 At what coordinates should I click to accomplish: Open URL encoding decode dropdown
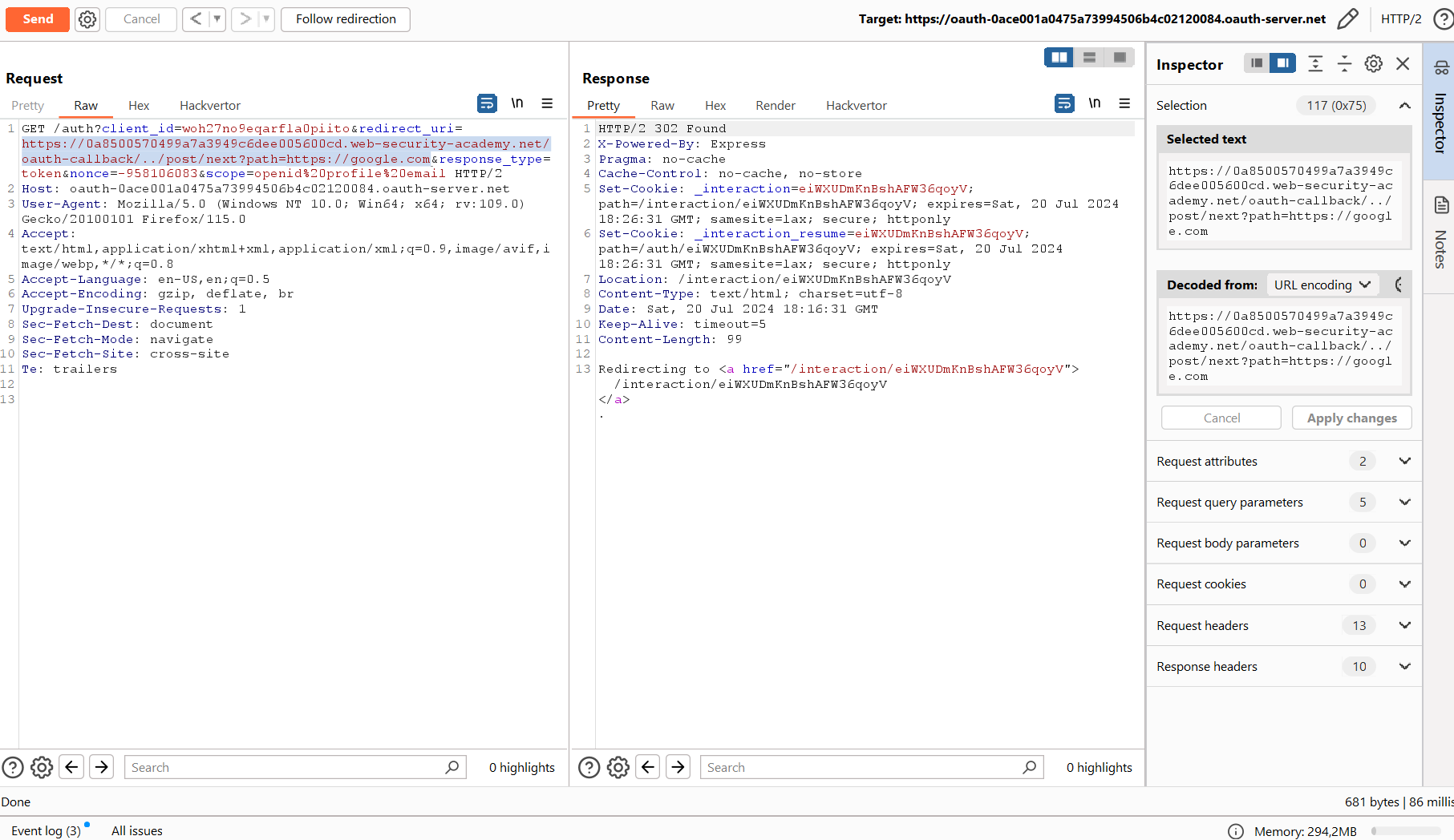pos(1321,285)
